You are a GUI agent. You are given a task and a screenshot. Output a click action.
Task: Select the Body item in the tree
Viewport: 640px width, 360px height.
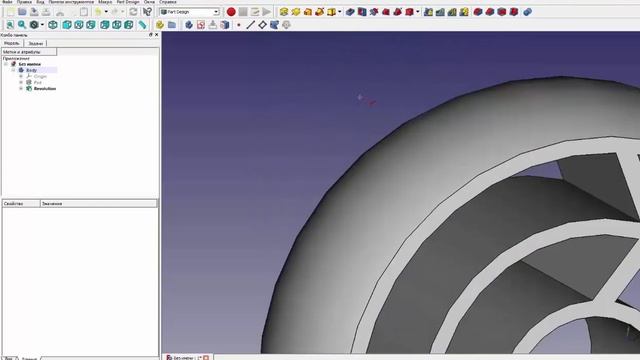31,70
